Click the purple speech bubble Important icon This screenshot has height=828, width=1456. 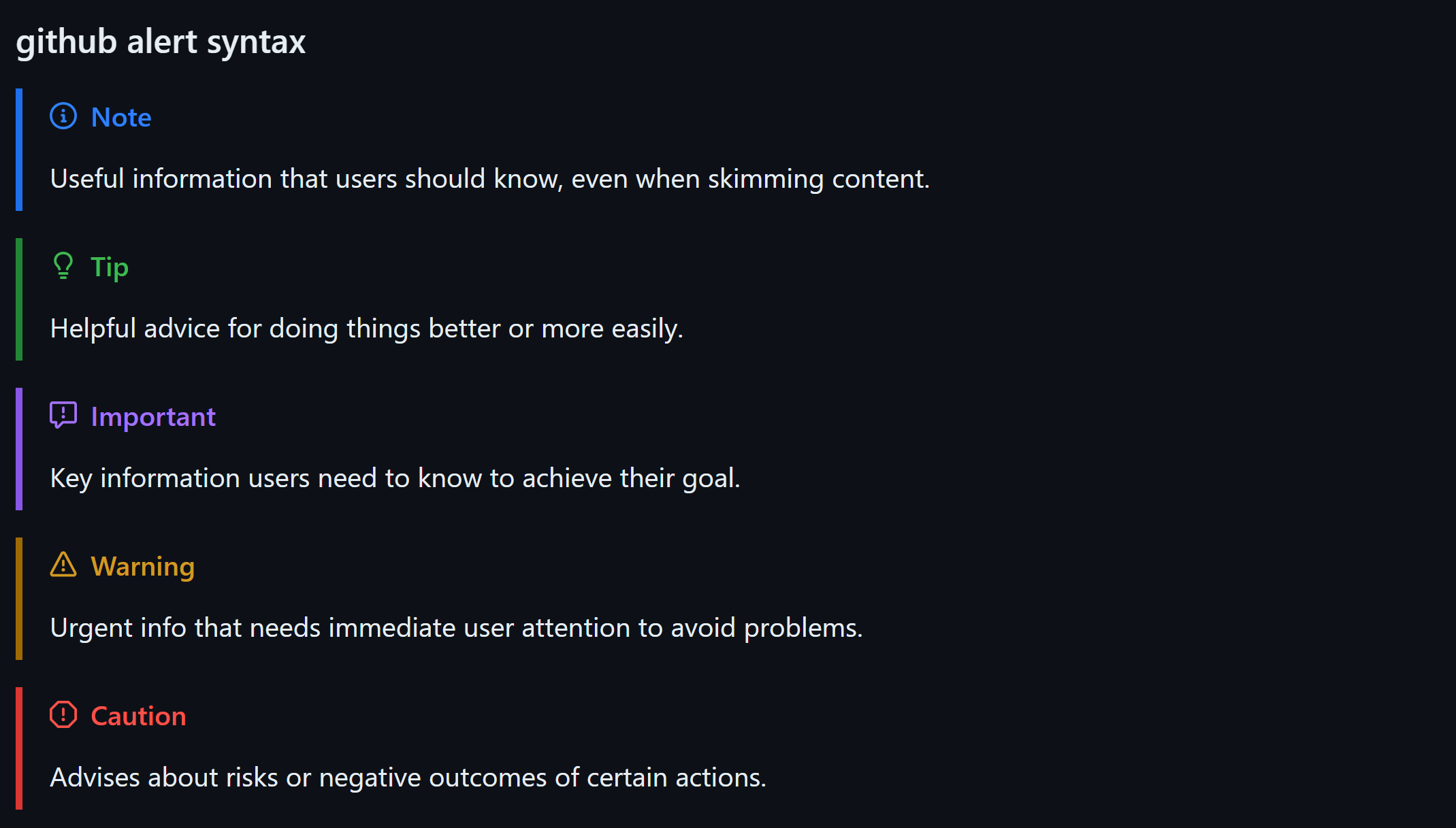(63, 415)
